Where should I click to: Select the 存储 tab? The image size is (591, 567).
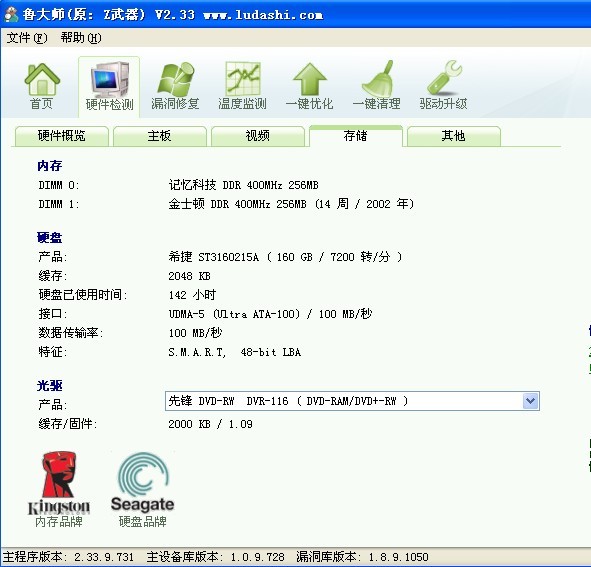pos(356,136)
